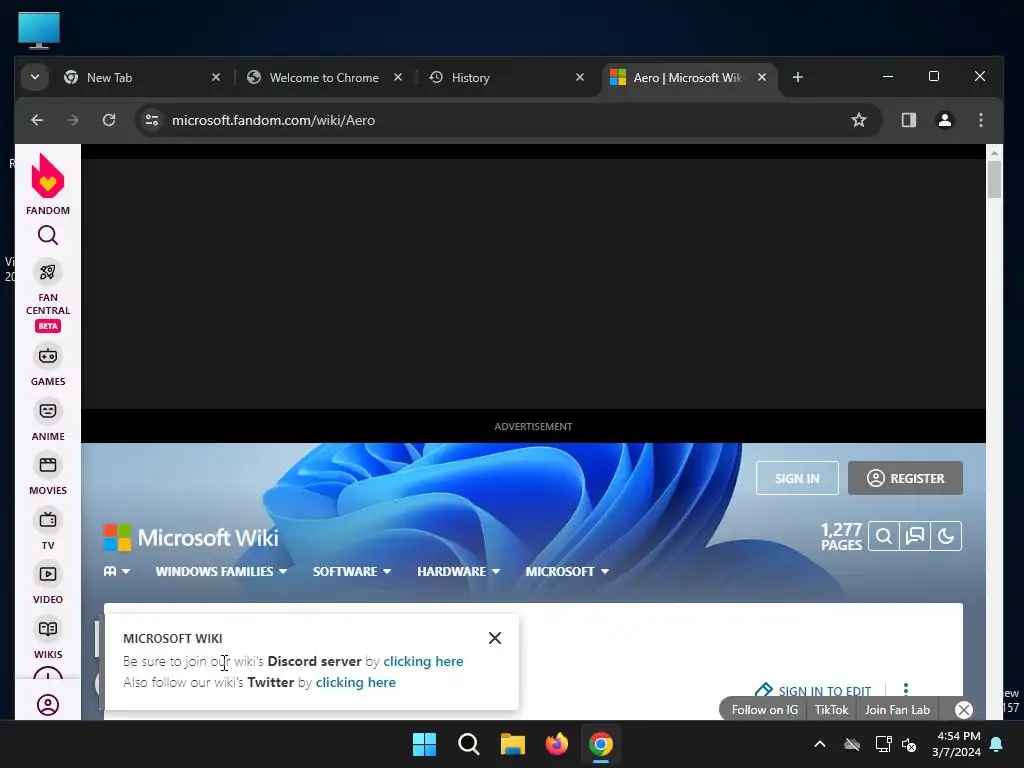Image resolution: width=1024 pixels, height=768 pixels.
Task: Launch Firefox from the taskbar
Action: tap(556, 744)
